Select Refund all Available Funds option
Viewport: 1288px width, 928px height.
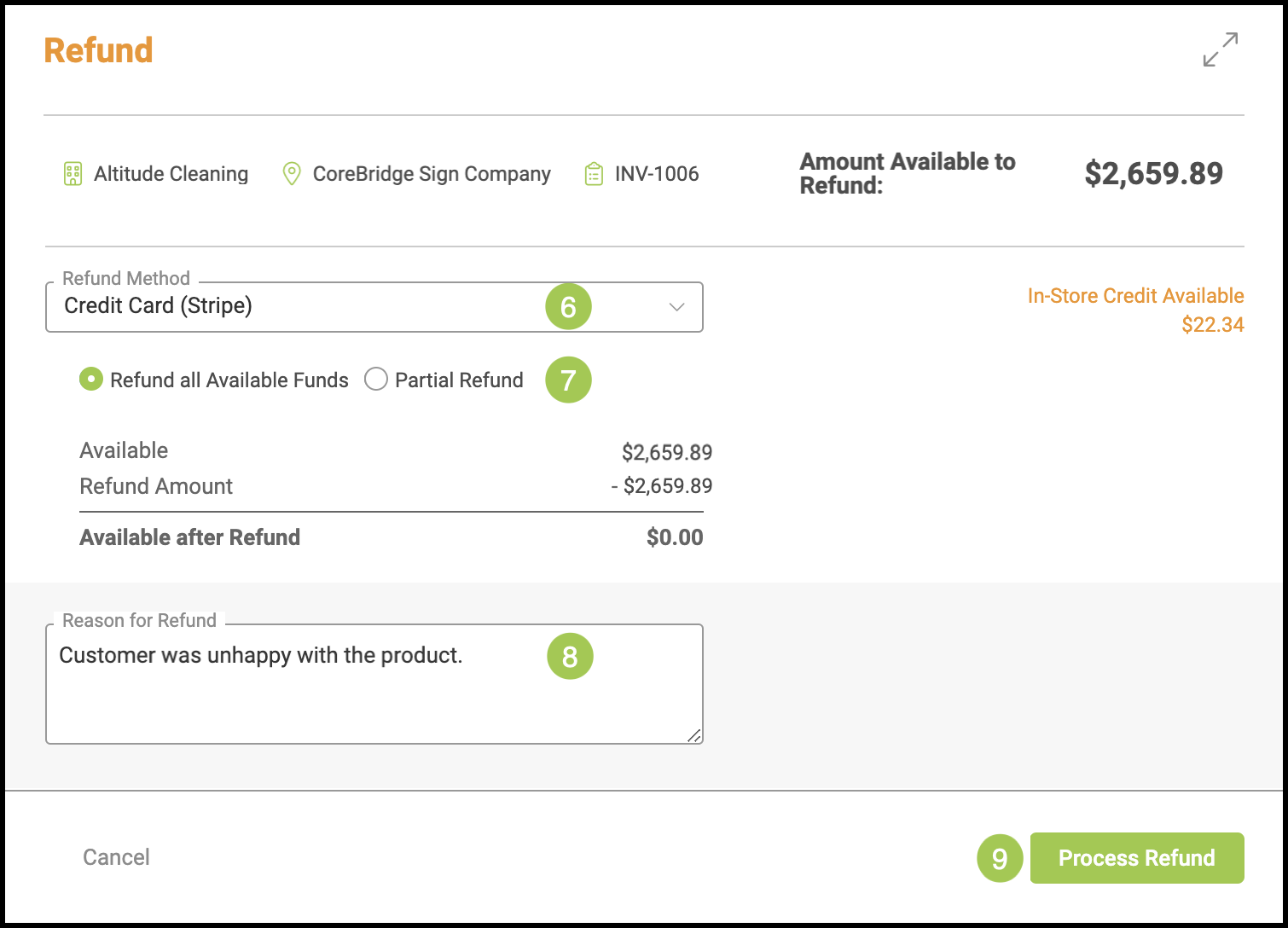[91, 380]
